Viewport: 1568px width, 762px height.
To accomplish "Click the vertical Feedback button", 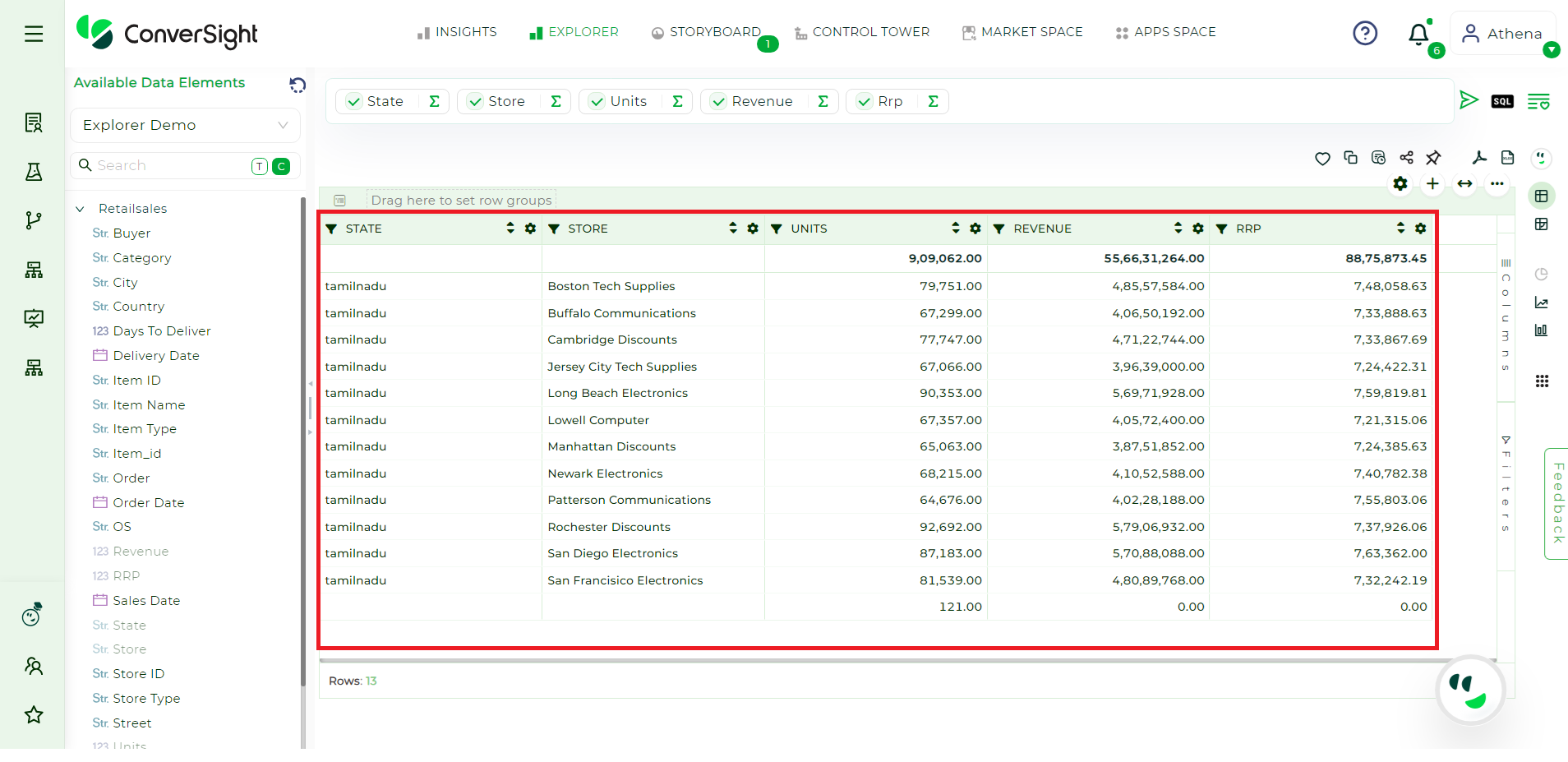I will click(1557, 503).
